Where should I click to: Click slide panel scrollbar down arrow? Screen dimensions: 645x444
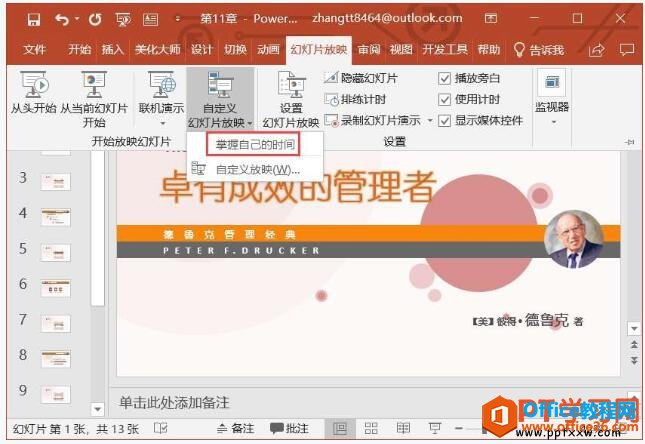(x=97, y=409)
